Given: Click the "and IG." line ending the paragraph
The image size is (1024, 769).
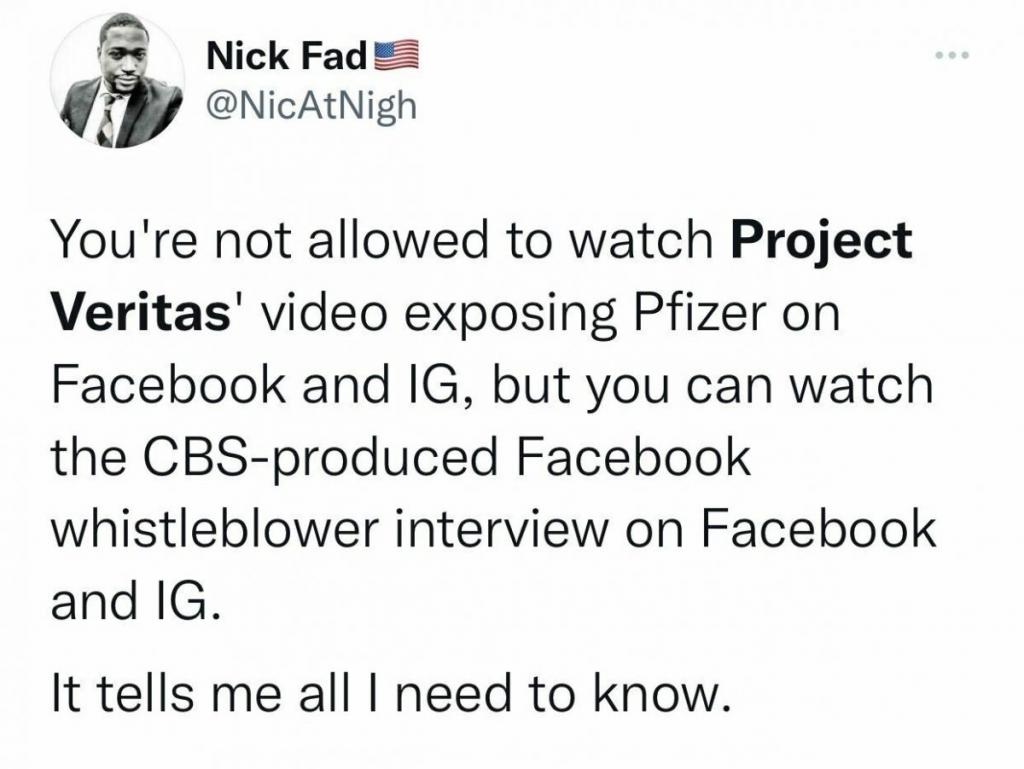Looking at the screenshot, I should (131, 599).
